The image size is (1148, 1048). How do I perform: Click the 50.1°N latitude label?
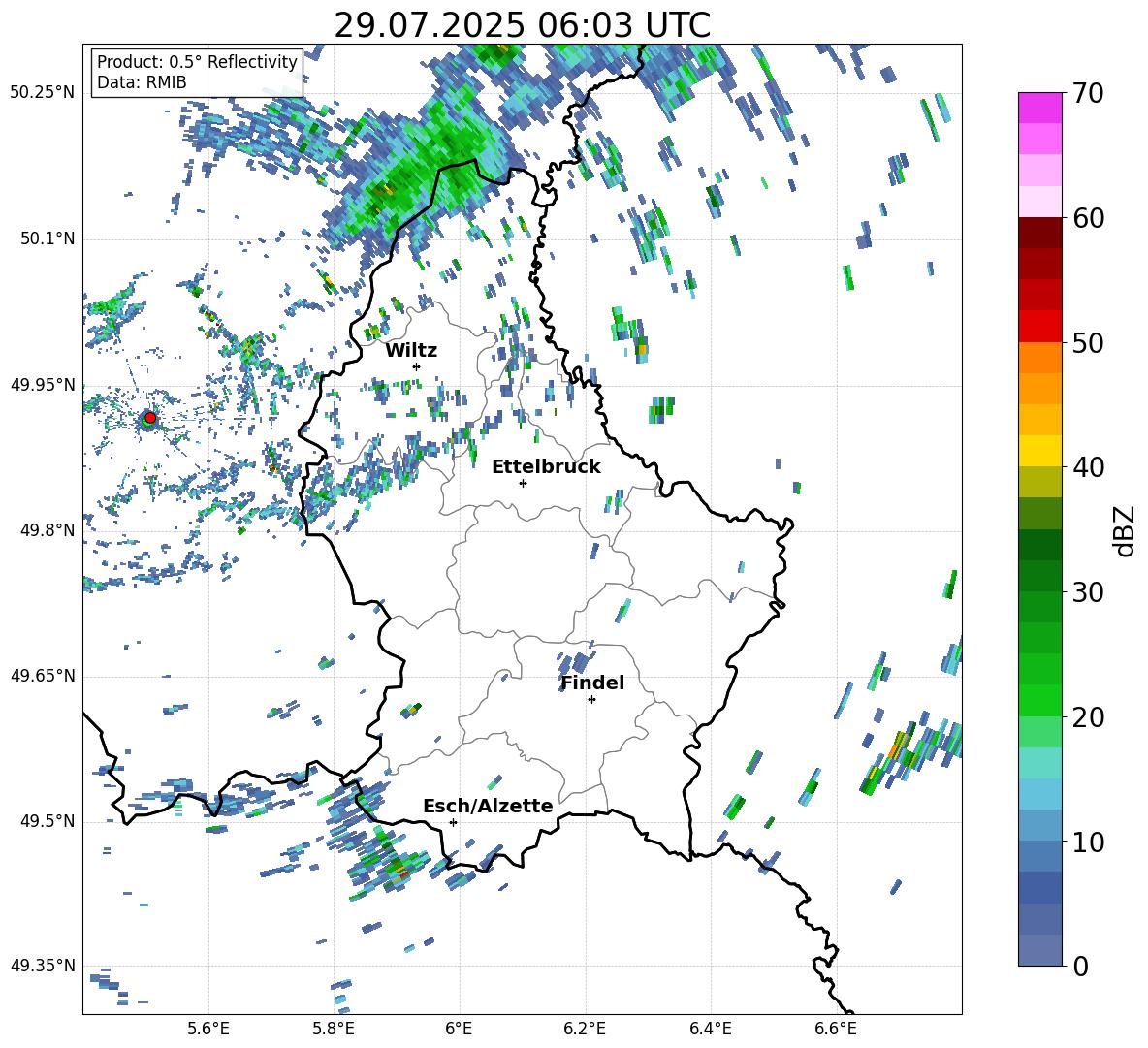pos(48,239)
